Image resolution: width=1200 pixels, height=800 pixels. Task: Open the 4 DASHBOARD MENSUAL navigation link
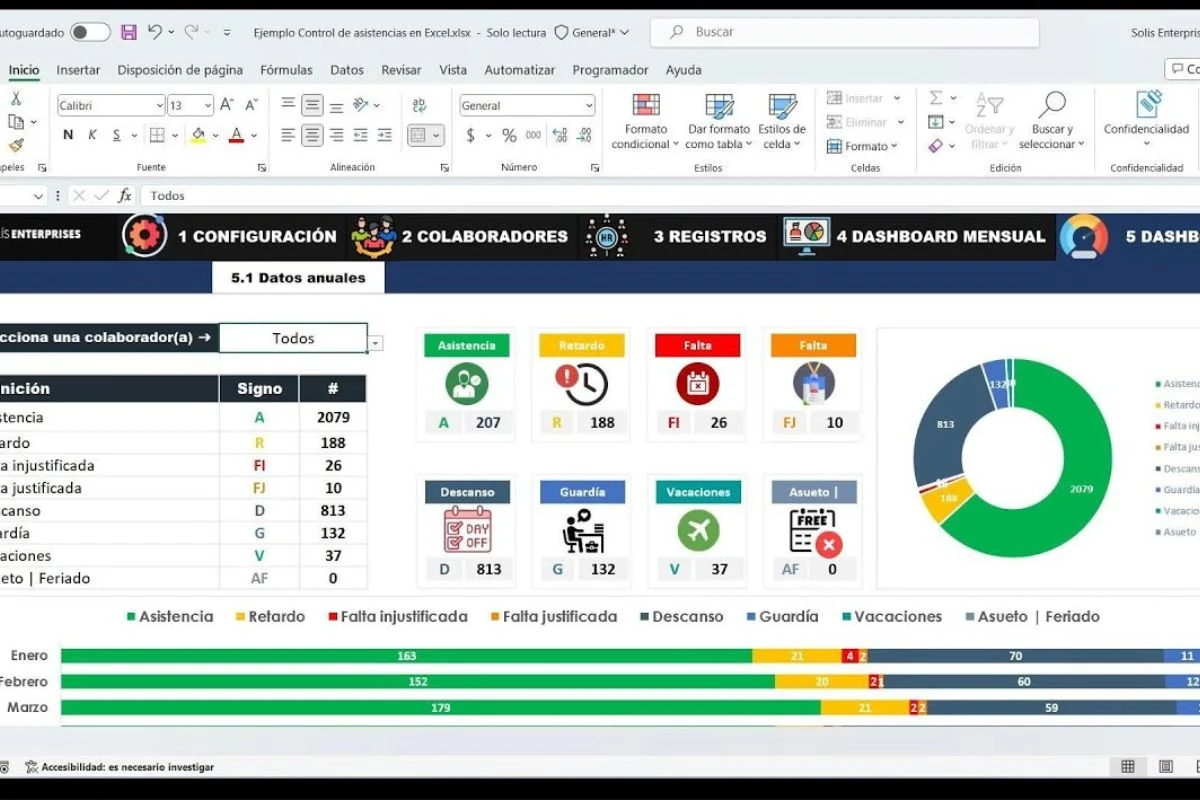point(940,237)
